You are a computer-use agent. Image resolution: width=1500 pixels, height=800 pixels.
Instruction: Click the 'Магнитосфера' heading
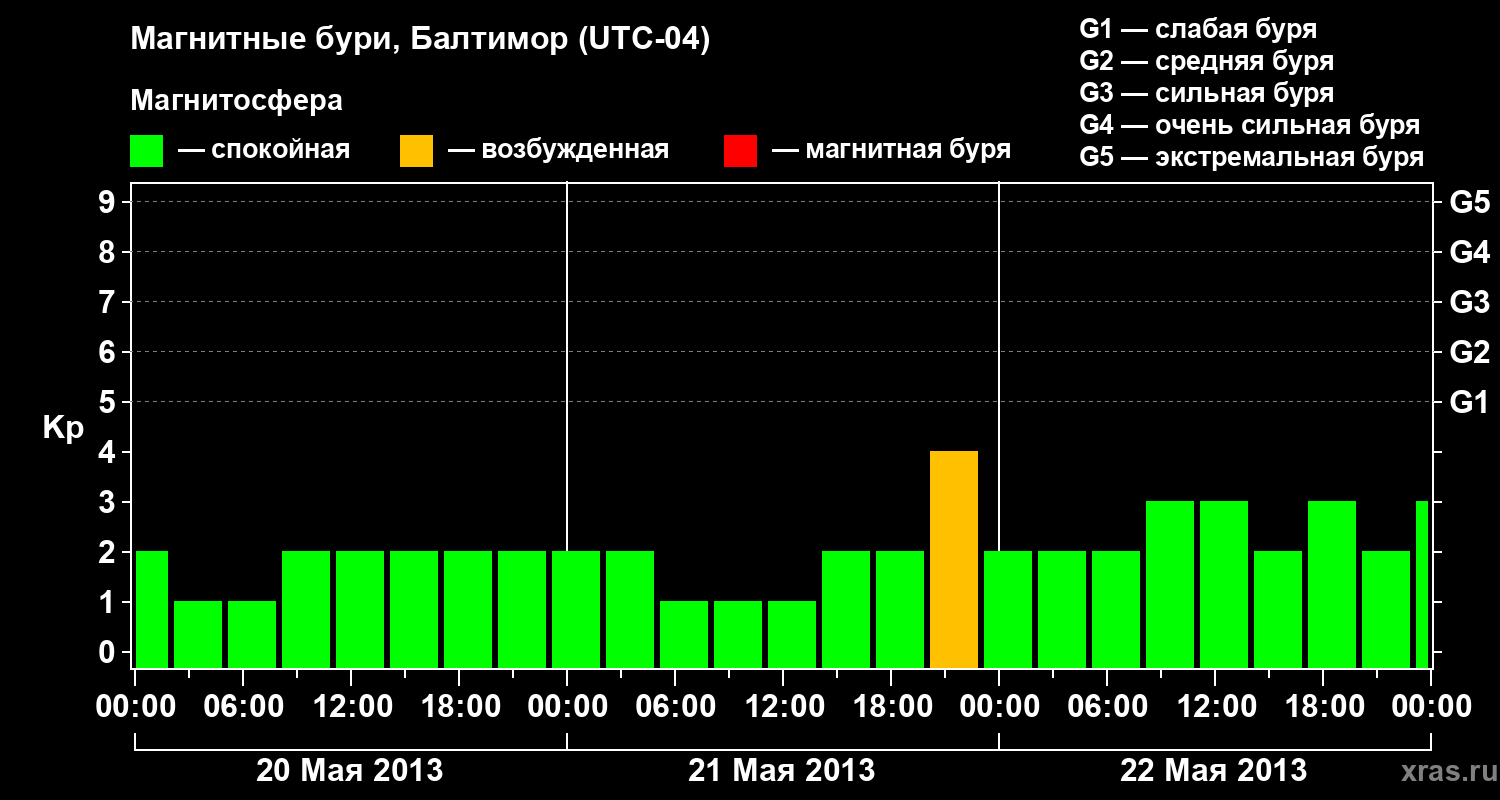click(x=237, y=101)
